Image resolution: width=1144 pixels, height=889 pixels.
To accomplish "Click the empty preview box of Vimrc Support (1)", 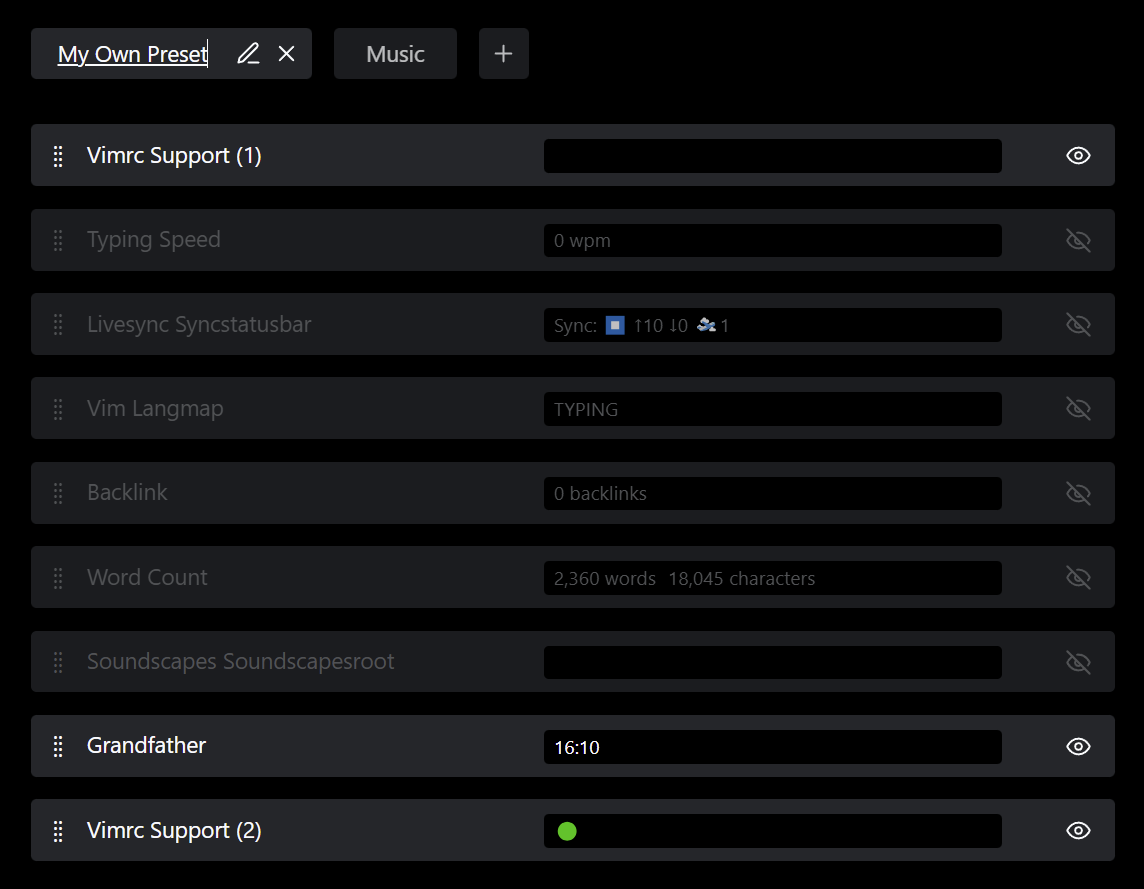I will [773, 156].
